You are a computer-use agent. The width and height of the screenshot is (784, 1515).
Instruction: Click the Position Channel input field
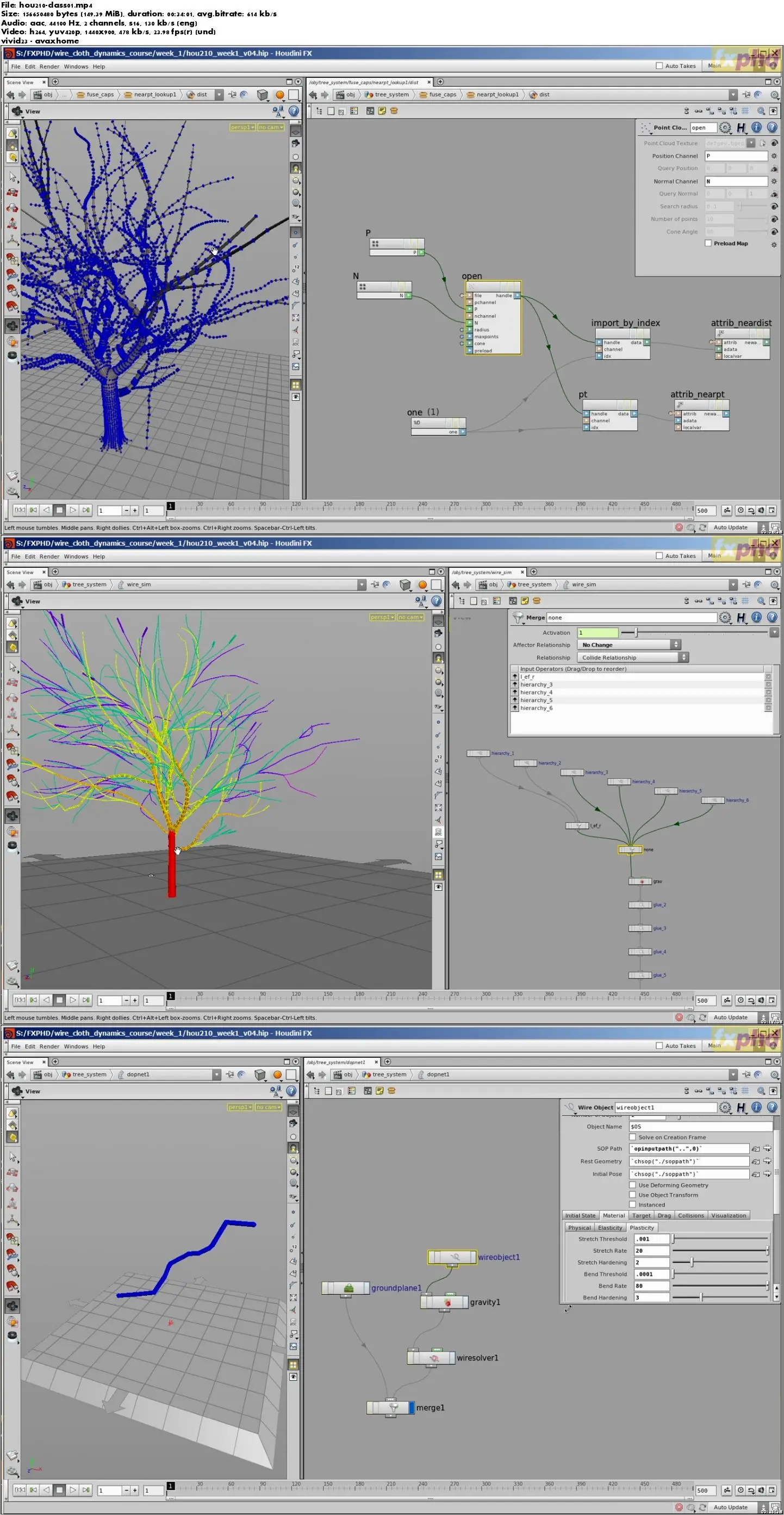(736, 156)
